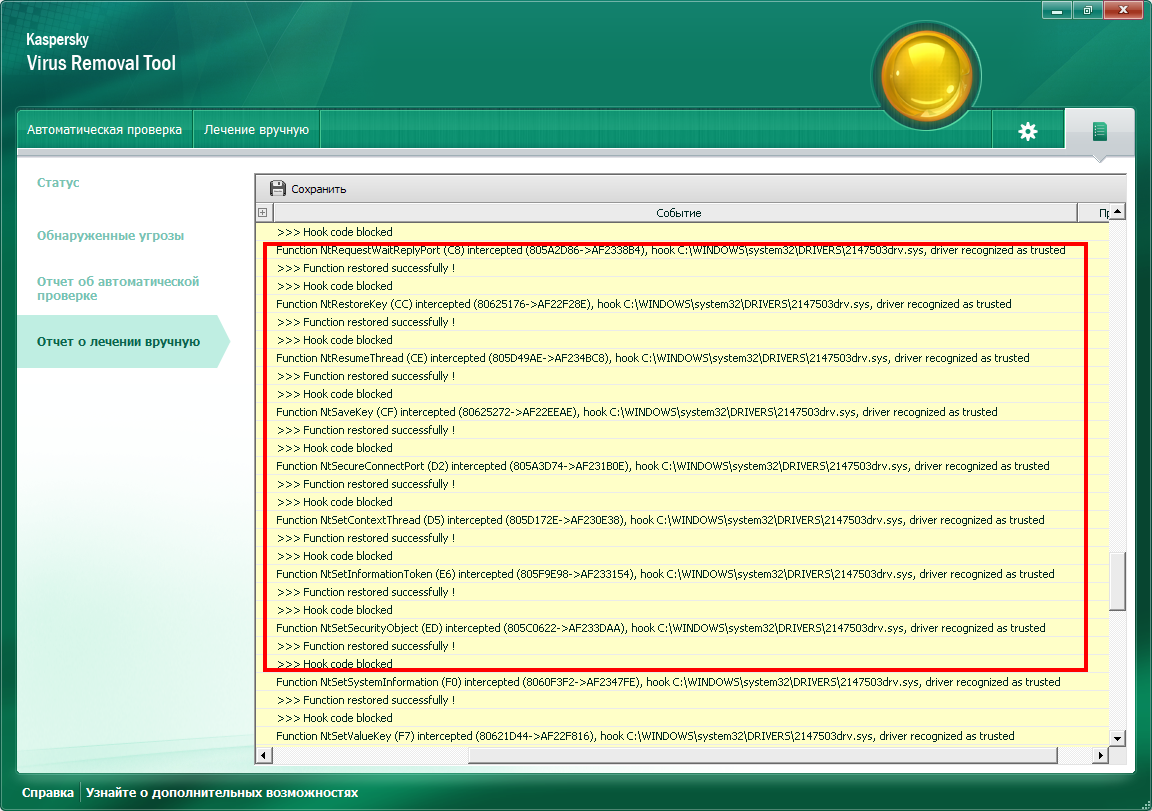1152x811 pixels.
Task: Click the yellow status orb indicator
Action: tap(926, 76)
